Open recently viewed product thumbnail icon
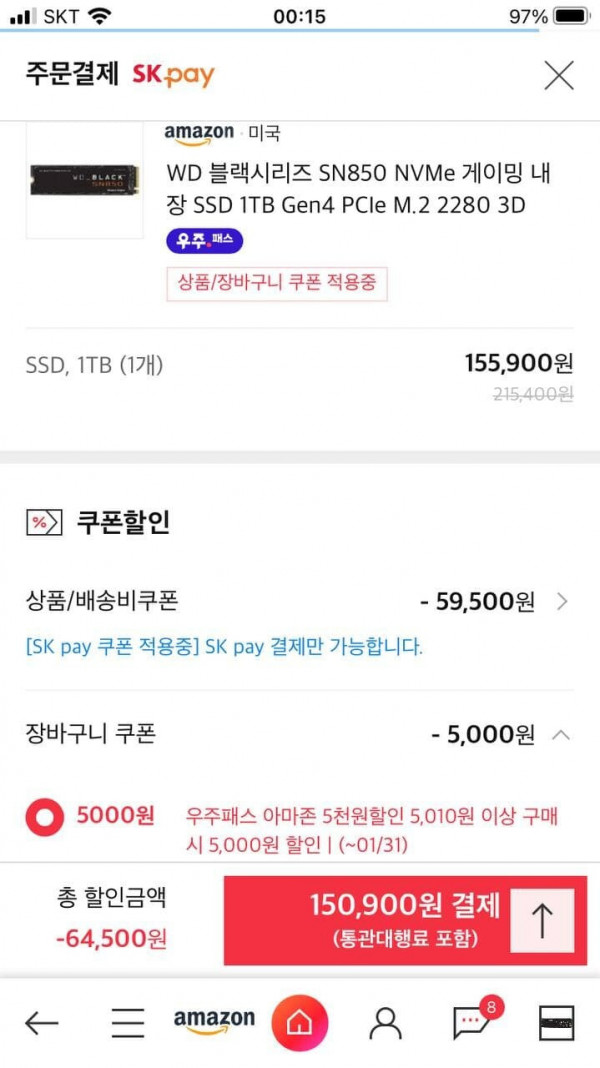This screenshot has width=600, height=1068. point(556,1023)
